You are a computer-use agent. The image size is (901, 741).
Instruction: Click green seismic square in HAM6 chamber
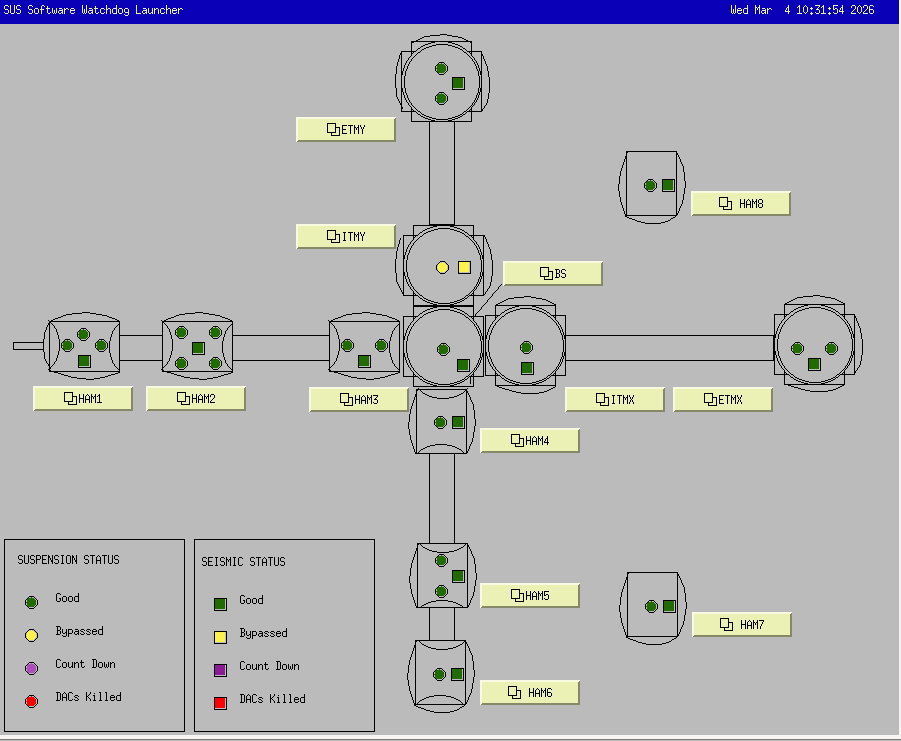[458, 674]
